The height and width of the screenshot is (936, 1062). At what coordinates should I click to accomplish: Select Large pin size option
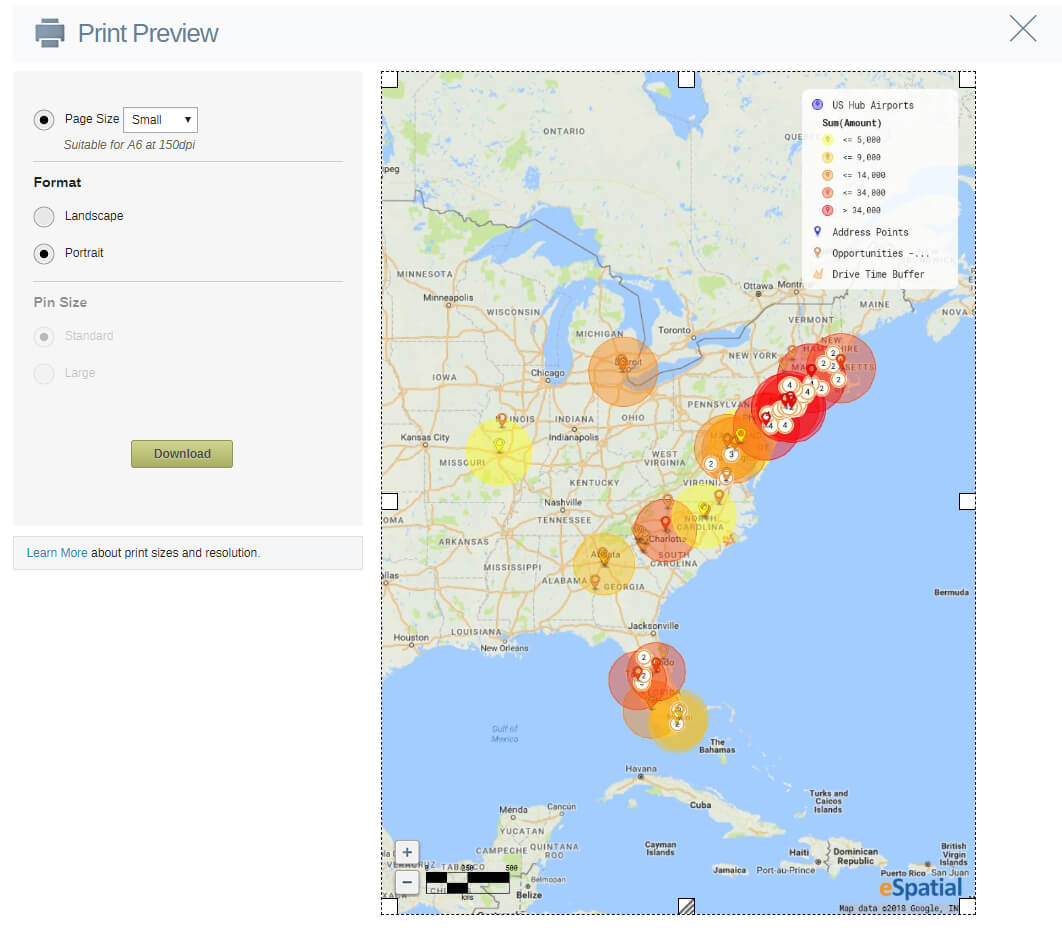pyautogui.click(x=44, y=373)
